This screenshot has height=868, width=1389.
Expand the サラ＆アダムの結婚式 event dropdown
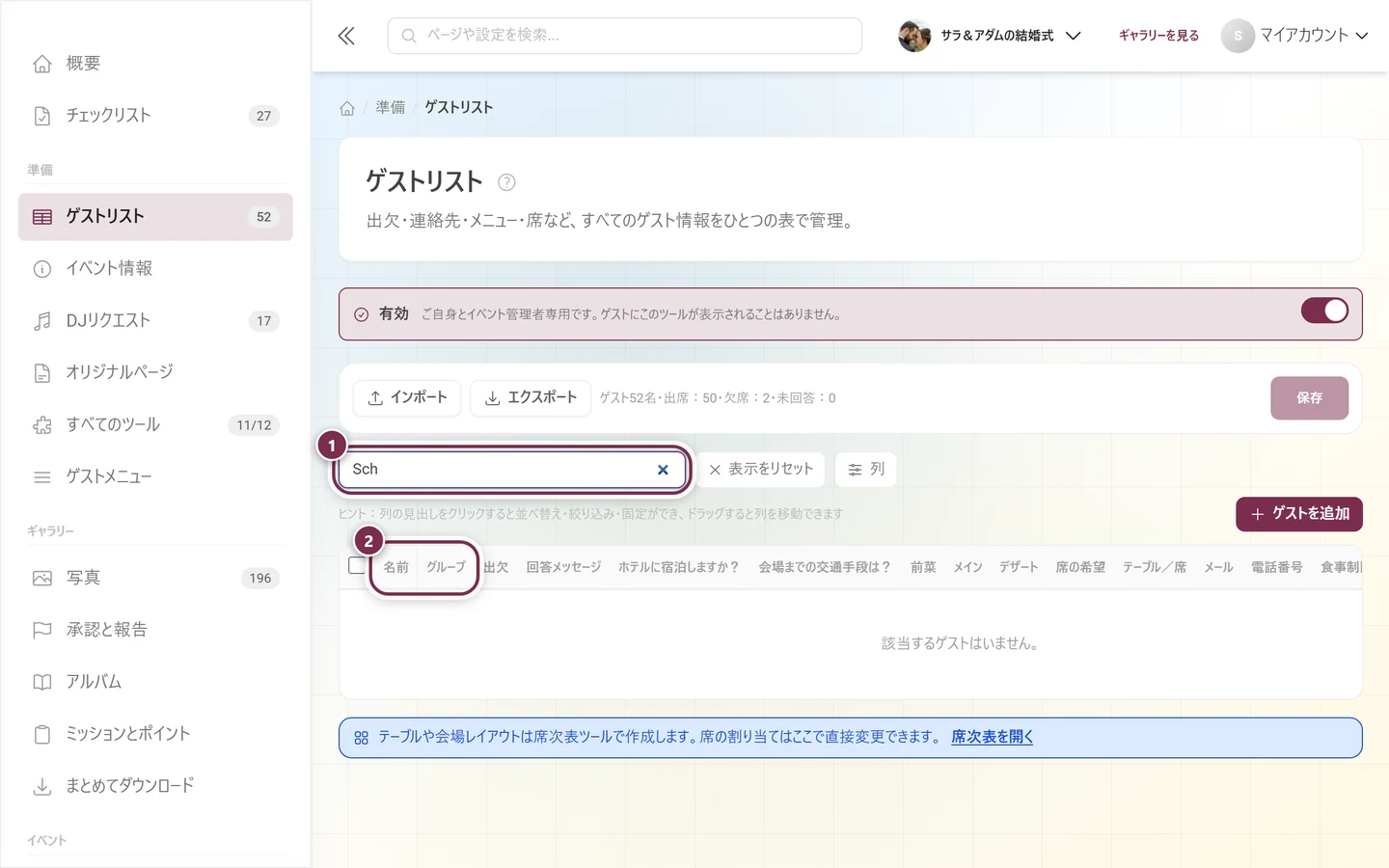tap(990, 36)
